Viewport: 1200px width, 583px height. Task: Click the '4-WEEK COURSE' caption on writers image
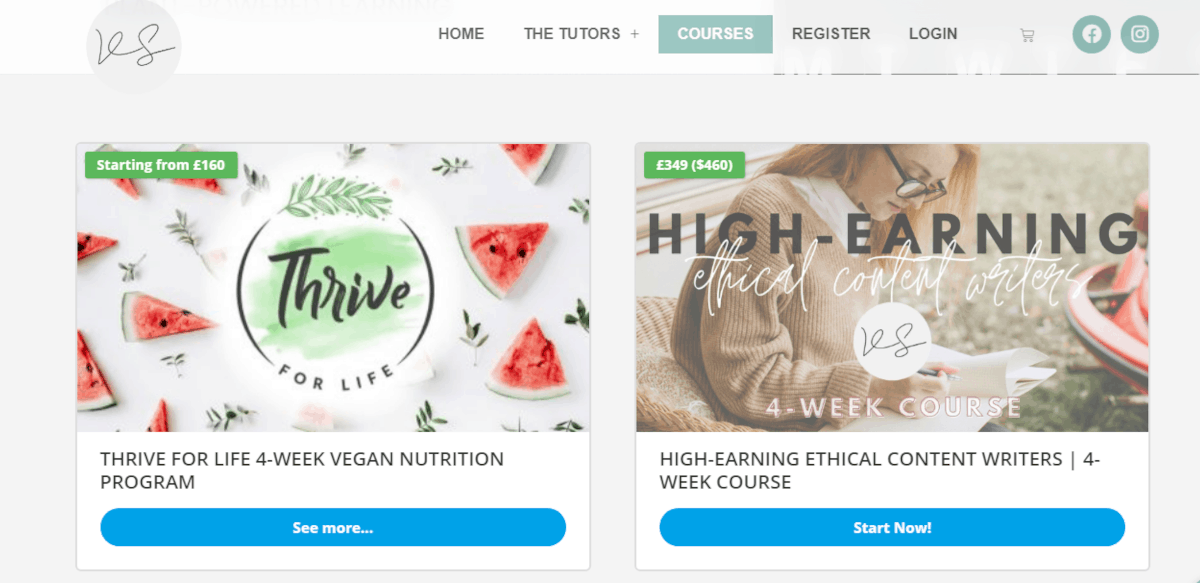coord(893,408)
